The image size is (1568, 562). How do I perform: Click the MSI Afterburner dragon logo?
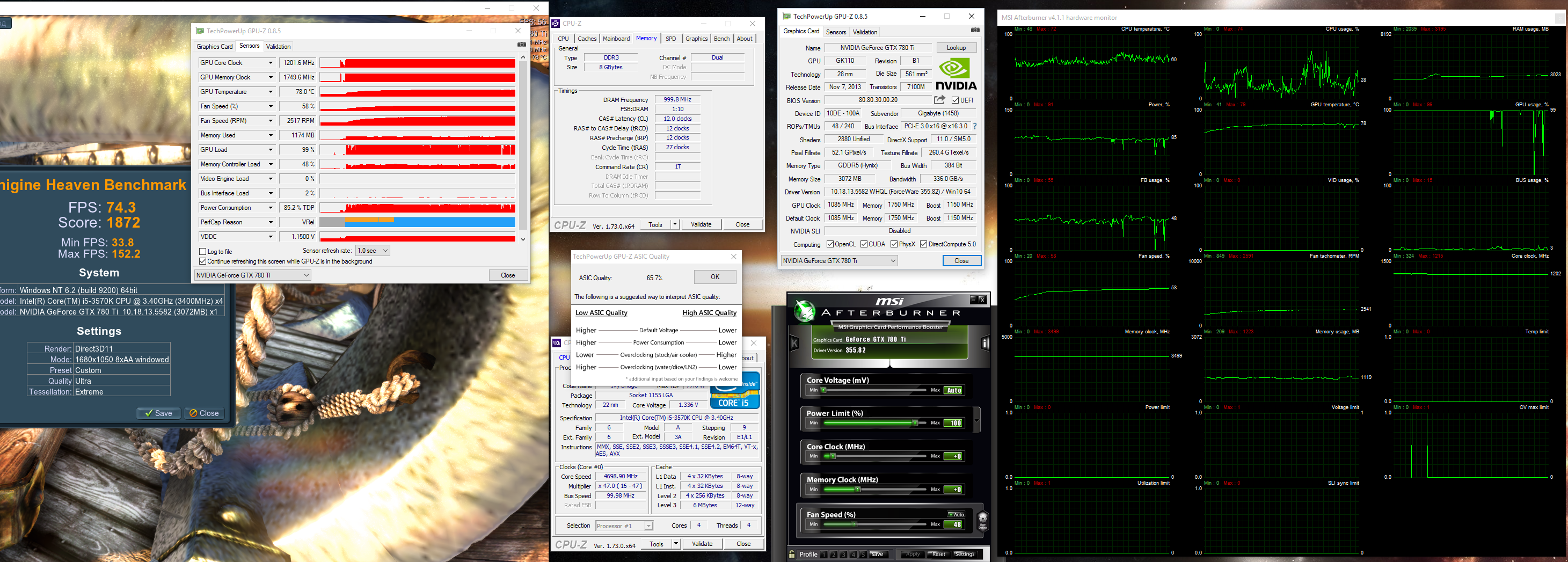(x=804, y=311)
